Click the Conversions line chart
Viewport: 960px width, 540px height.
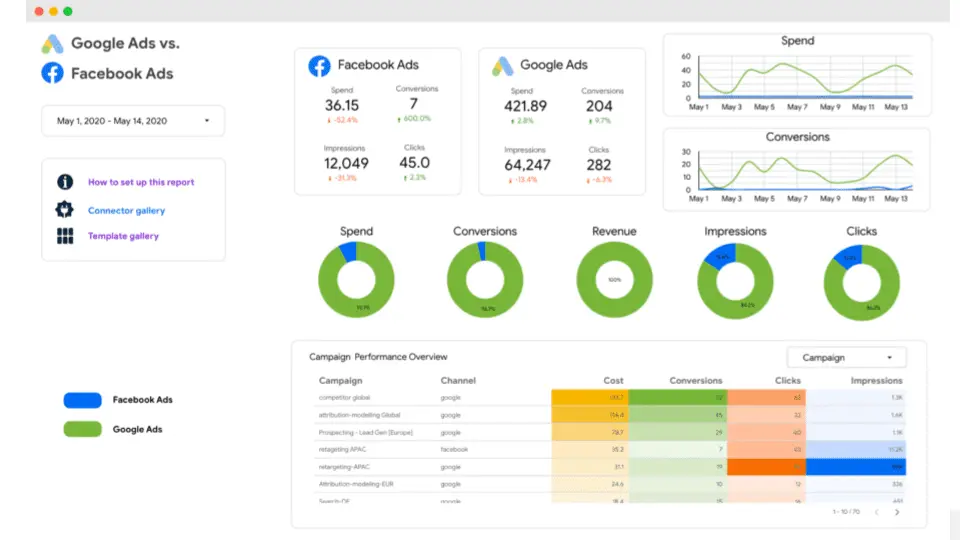click(x=797, y=170)
